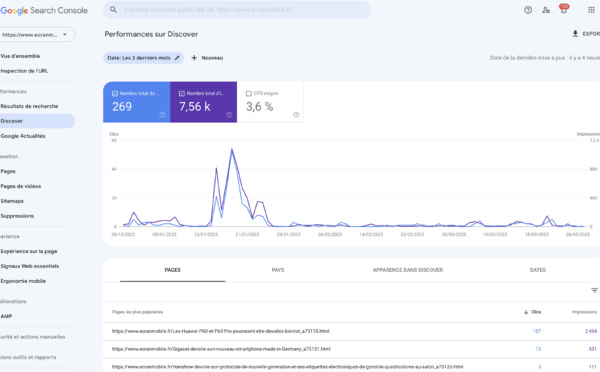Click the URL inspection search field
600x372 pixels.
coord(237,10)
